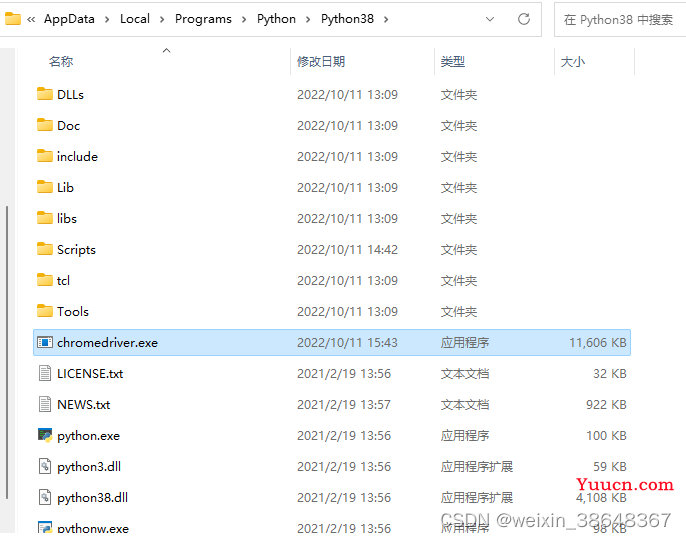Select the Doc folder name
Image resolution: width=686 pixels, height=539 pixels.
point(69,126)
